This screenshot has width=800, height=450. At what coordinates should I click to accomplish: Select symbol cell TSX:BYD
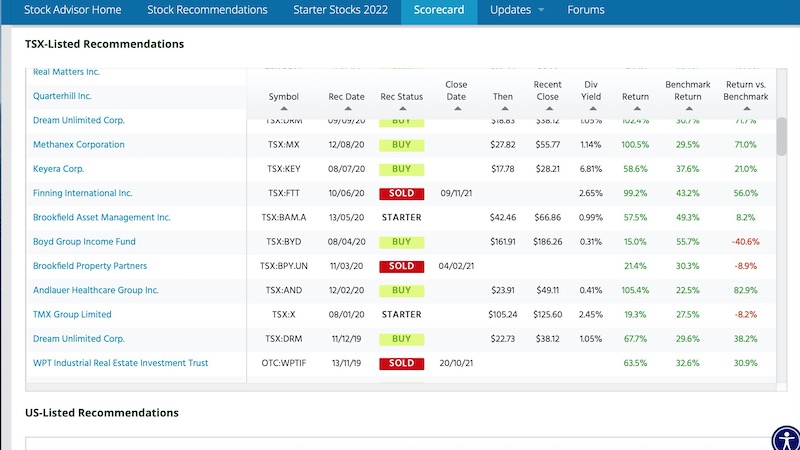click(x=284, y=242)
